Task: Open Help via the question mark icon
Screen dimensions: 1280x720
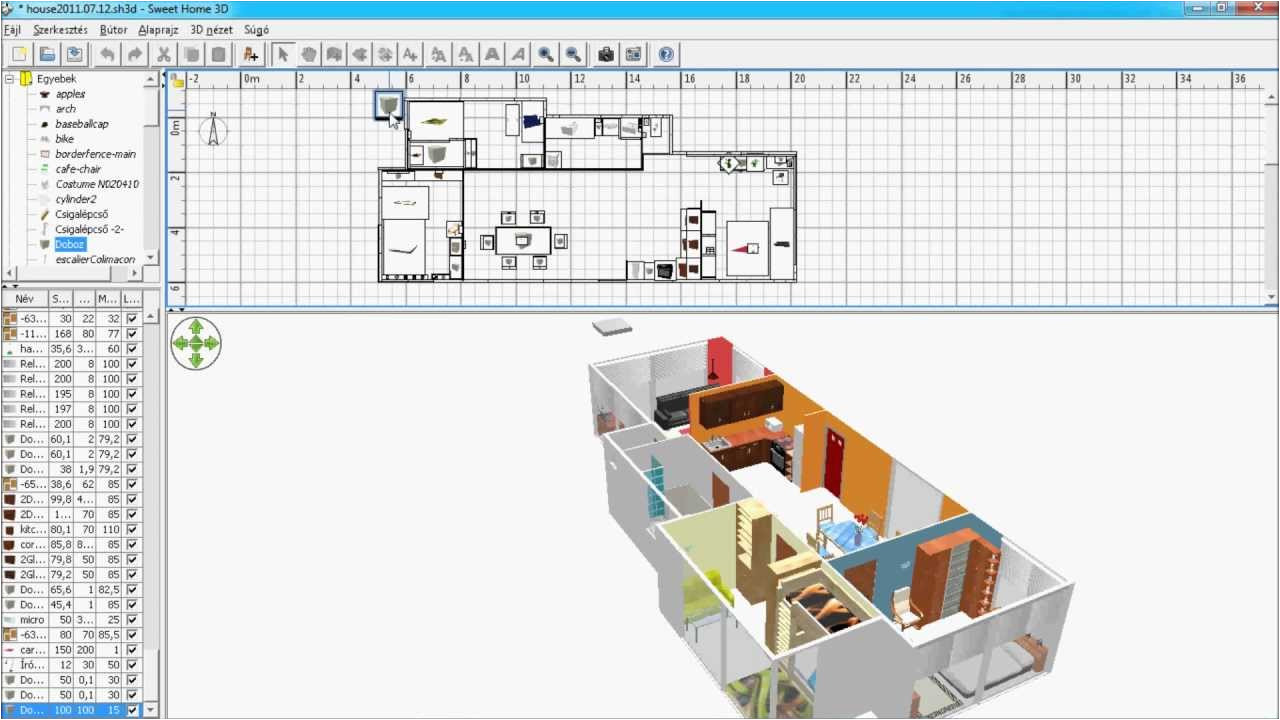Action: click(x=665, y=54)
